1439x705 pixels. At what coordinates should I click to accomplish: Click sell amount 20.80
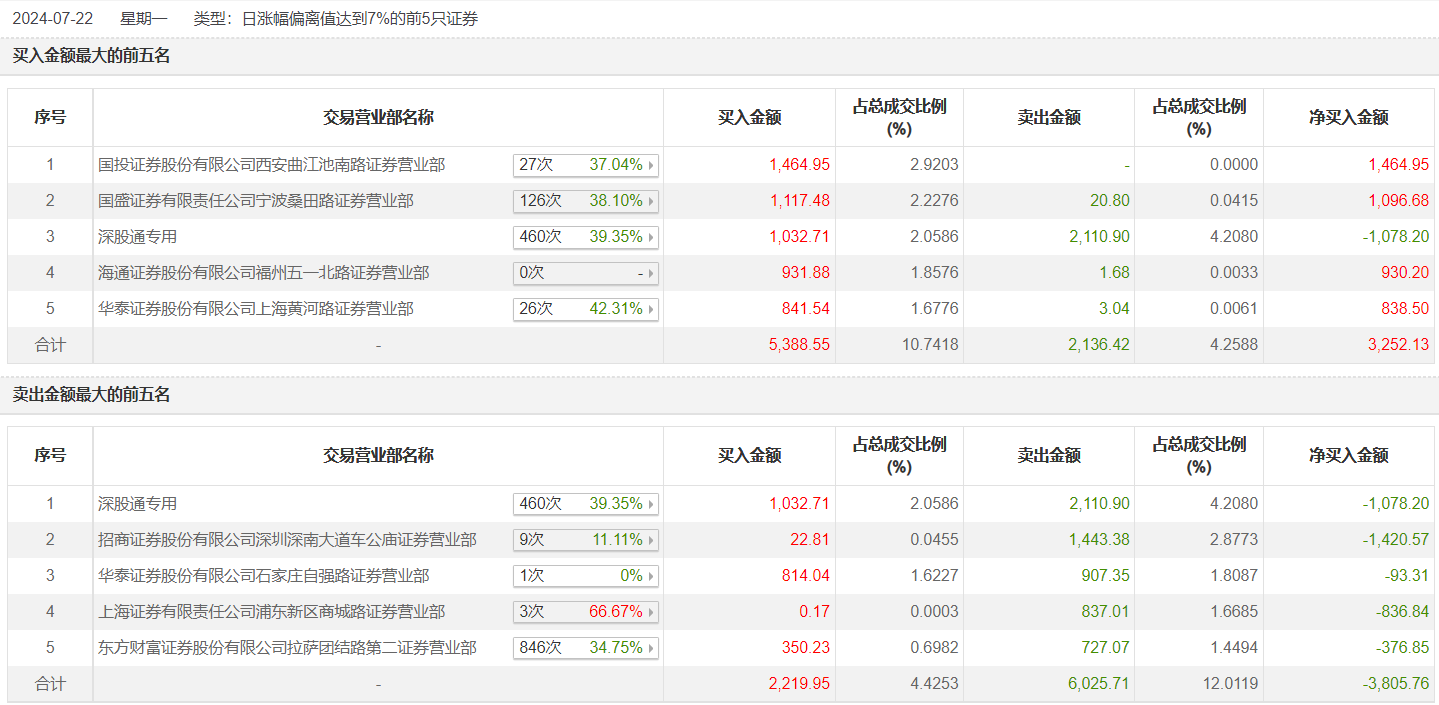click(x=1111, y=201)
